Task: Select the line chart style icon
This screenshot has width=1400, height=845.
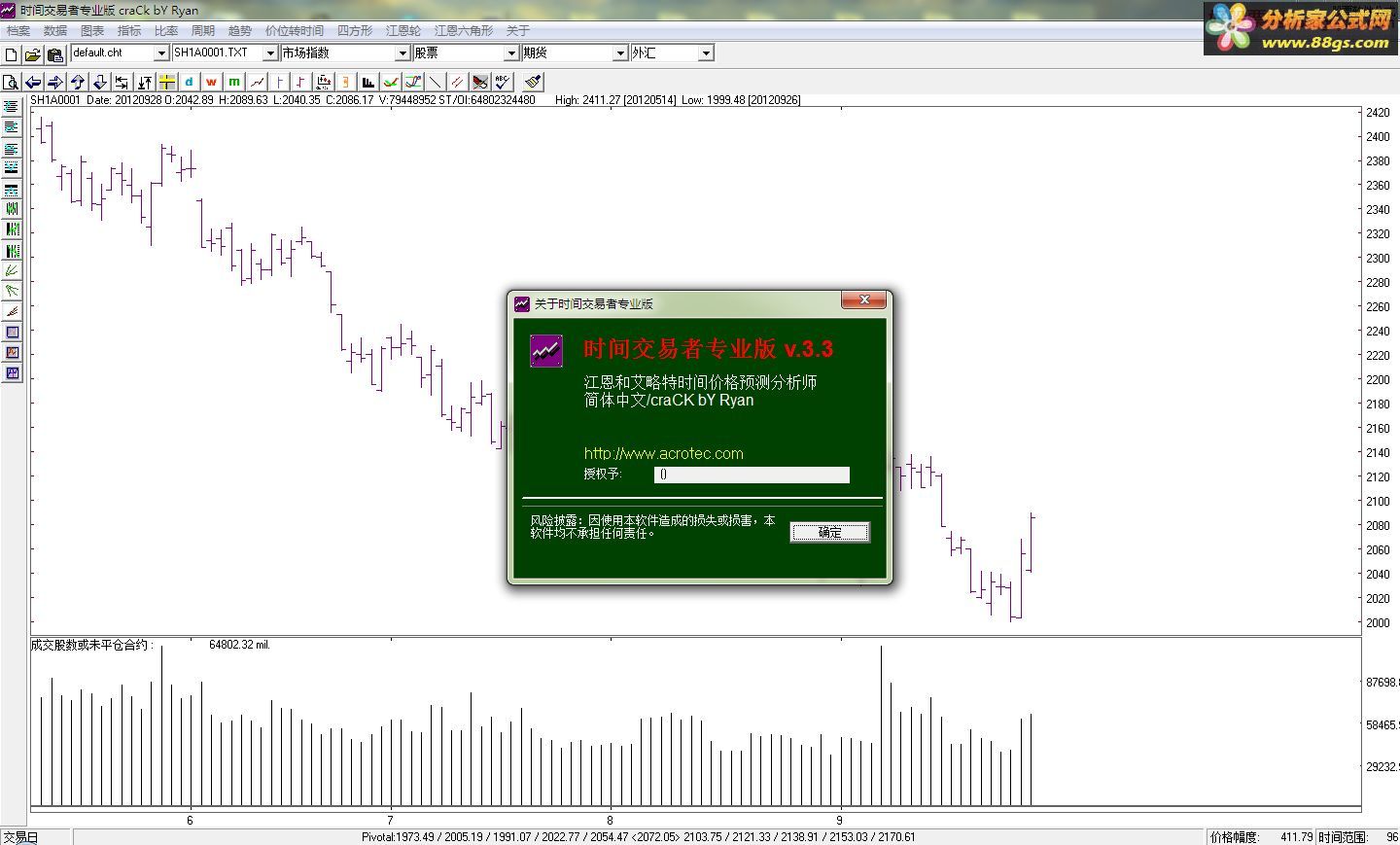Action: 257,83
